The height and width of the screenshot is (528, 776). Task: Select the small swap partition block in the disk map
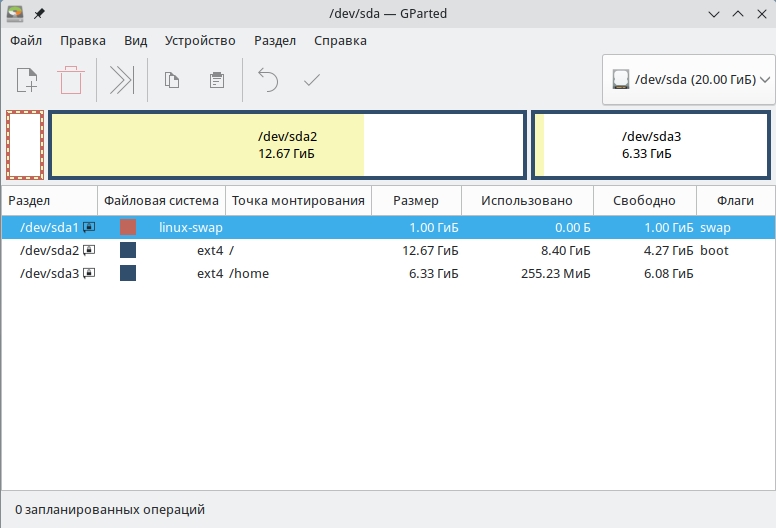tap(24, 145)
